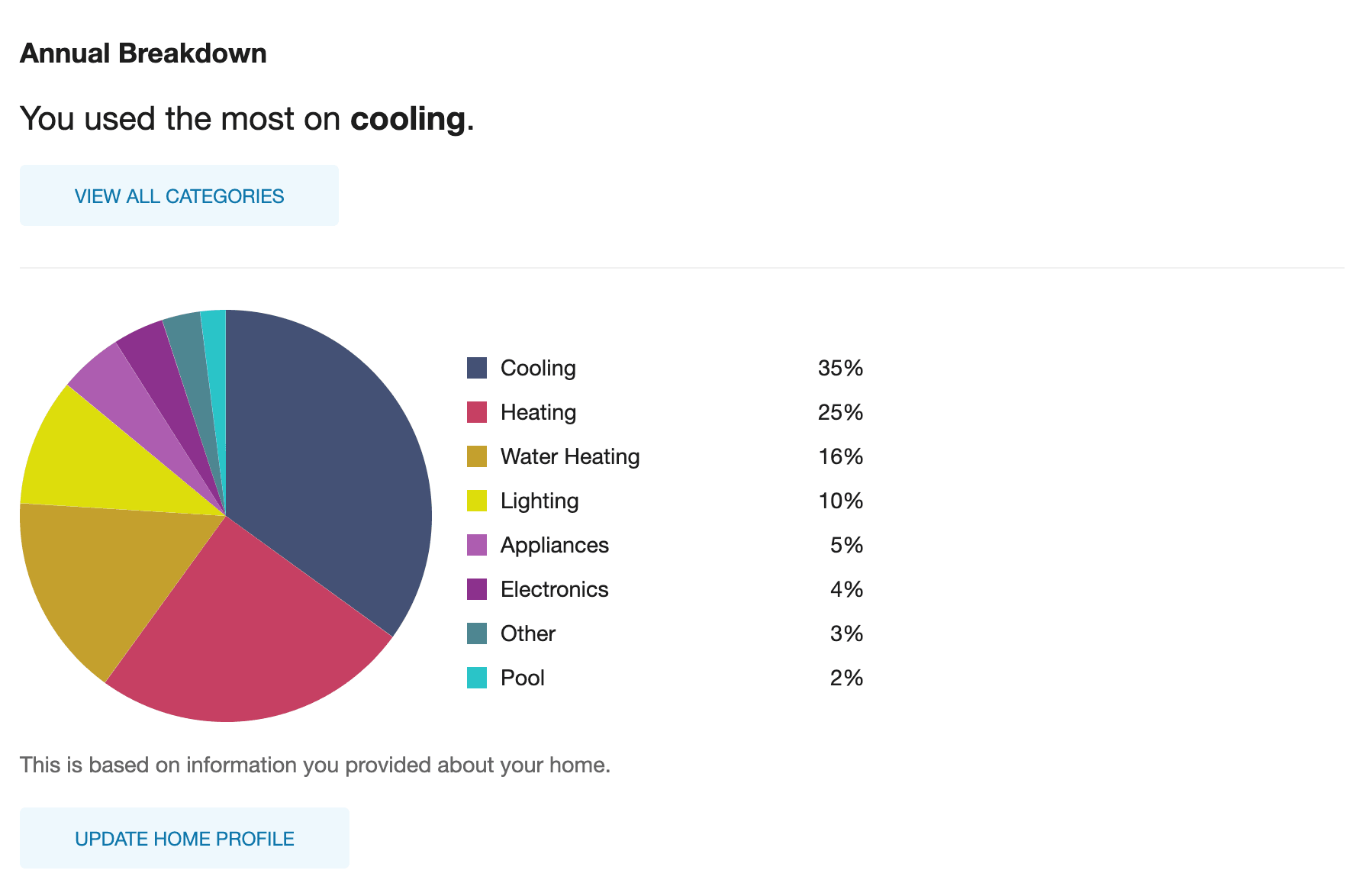Click the Pool legend color square

pos(477,677)
